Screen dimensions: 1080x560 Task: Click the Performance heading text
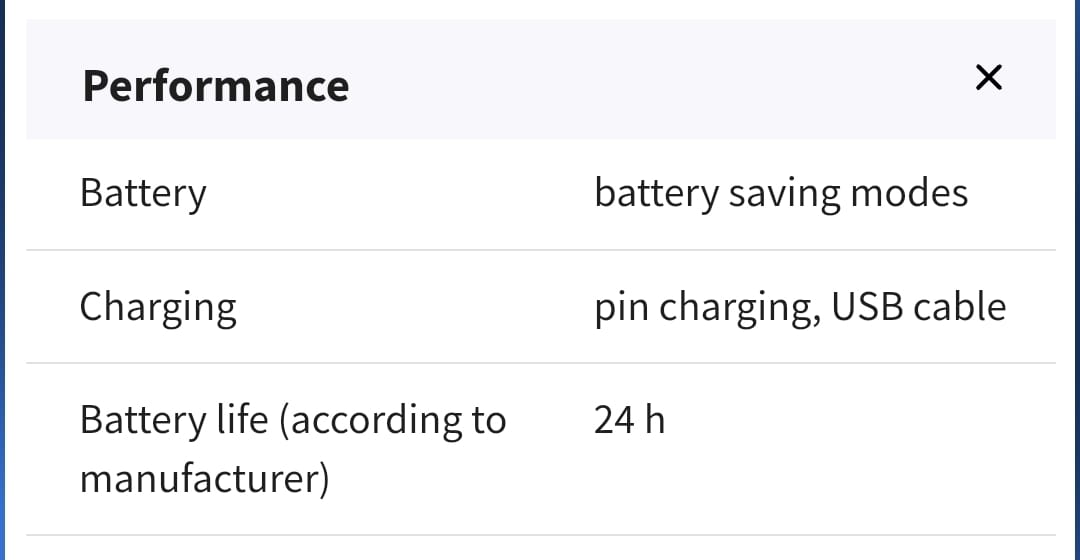pyautogui.click(x=216, y=86)
